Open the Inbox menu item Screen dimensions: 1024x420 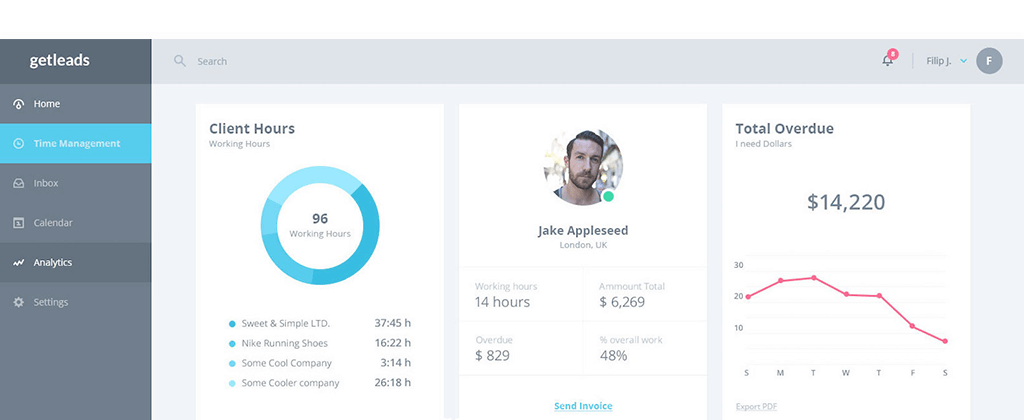46,184
